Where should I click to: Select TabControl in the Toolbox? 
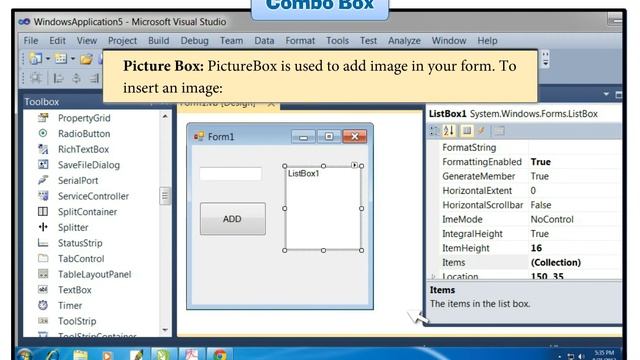pos(81,258)
